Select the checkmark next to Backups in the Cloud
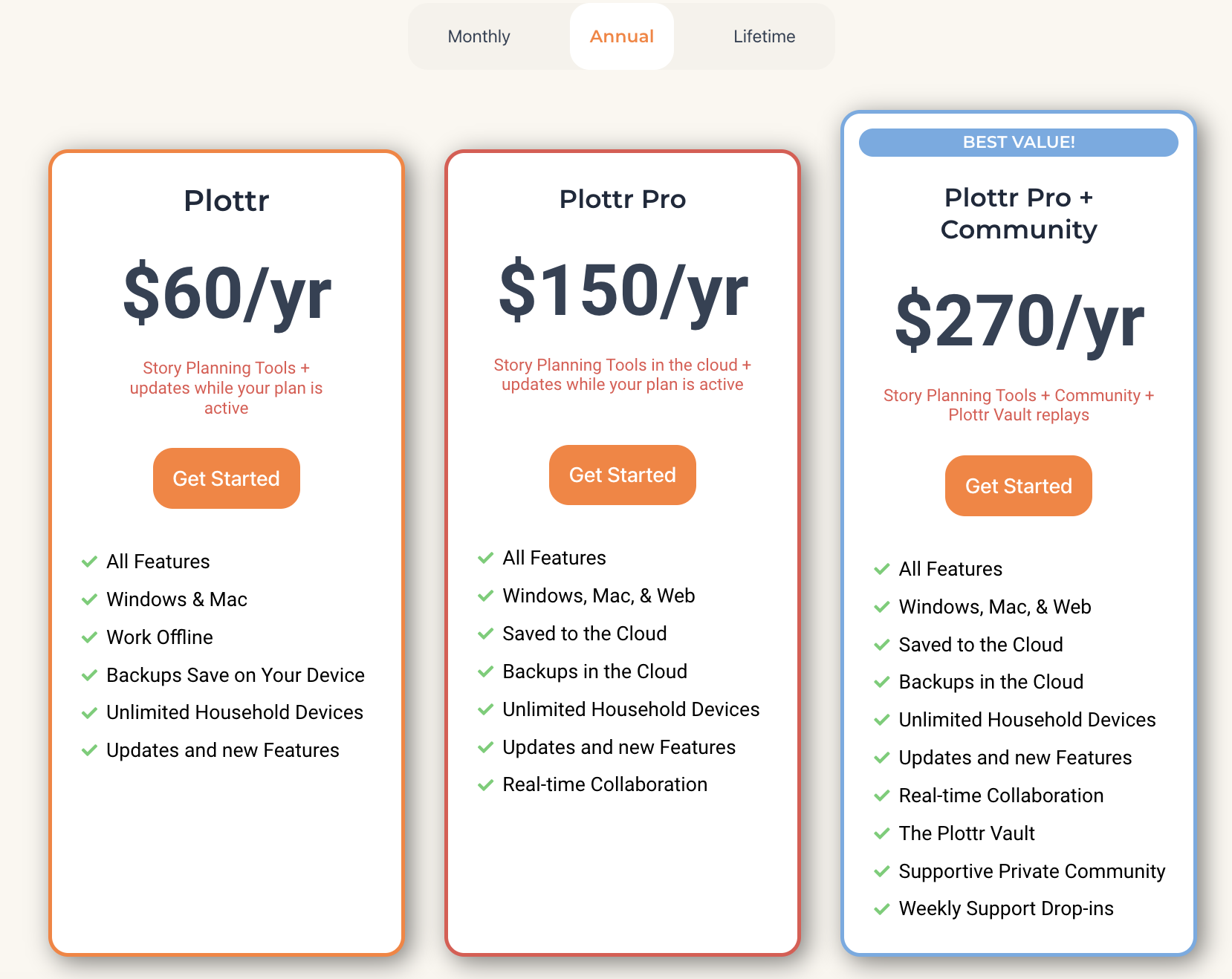The image size is (1232, 979). (486, 671)
